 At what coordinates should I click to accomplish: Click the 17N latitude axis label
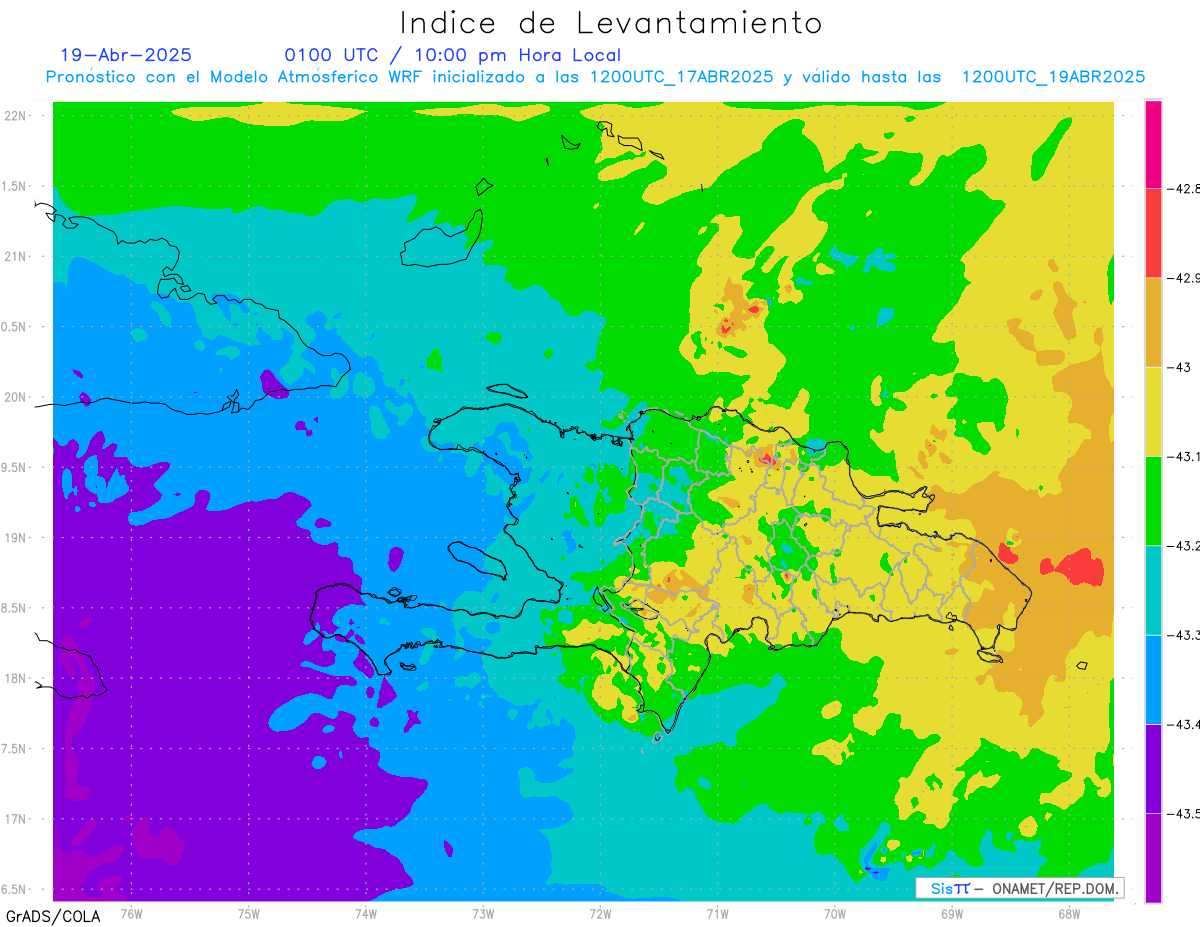[x=16, y=819]
